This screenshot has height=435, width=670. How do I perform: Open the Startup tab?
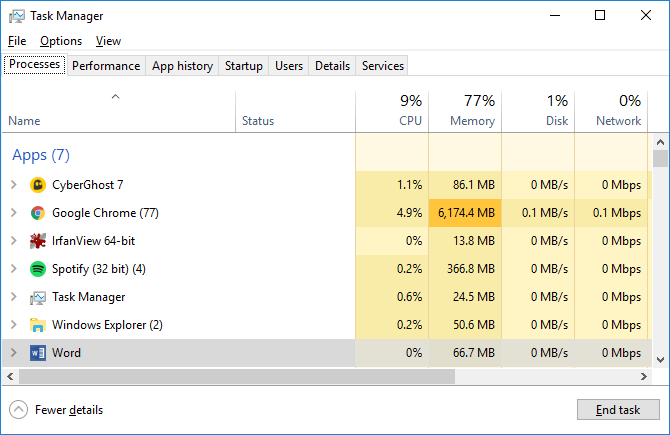coord(244,66)
